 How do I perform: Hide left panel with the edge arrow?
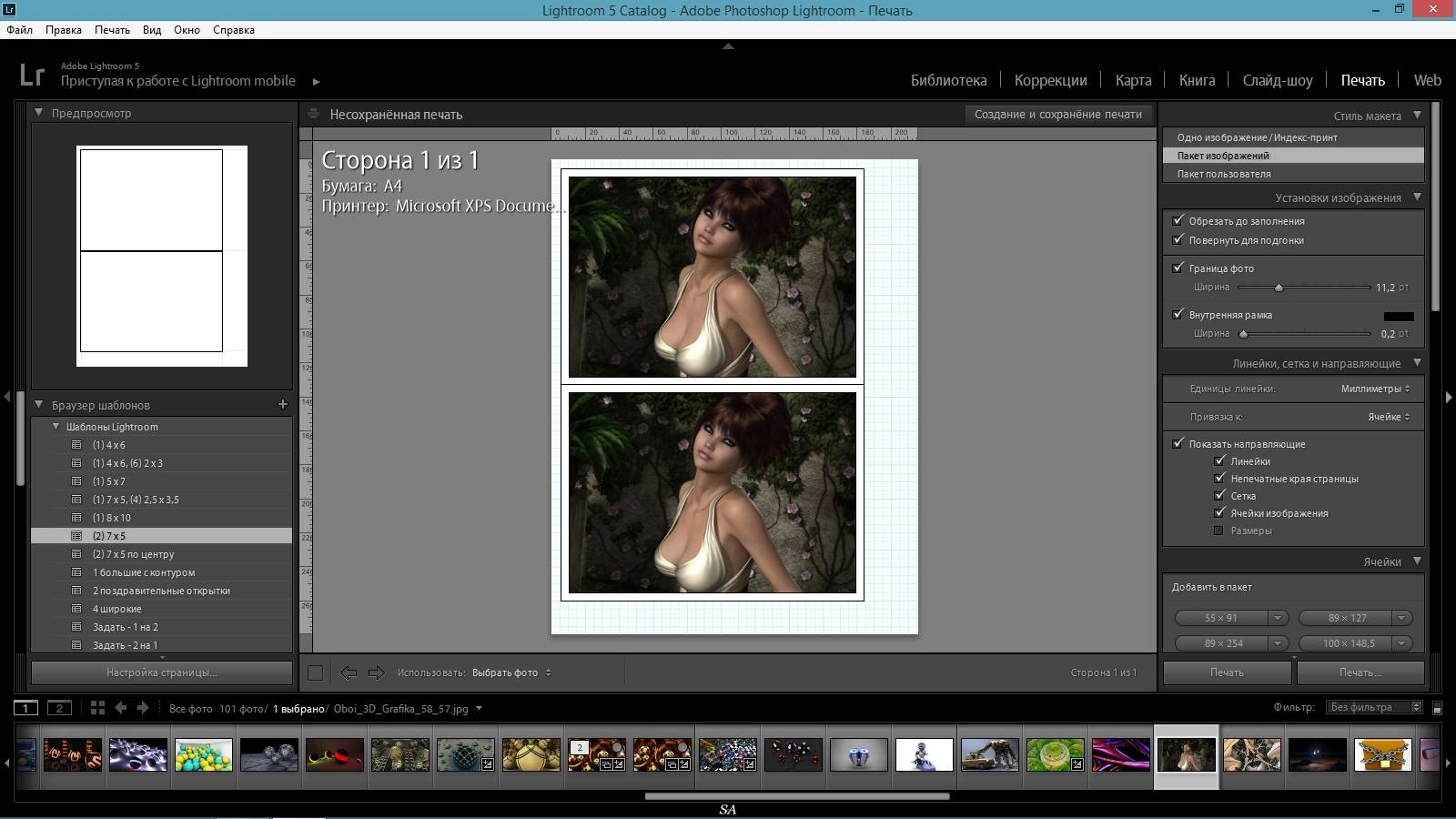7,397
